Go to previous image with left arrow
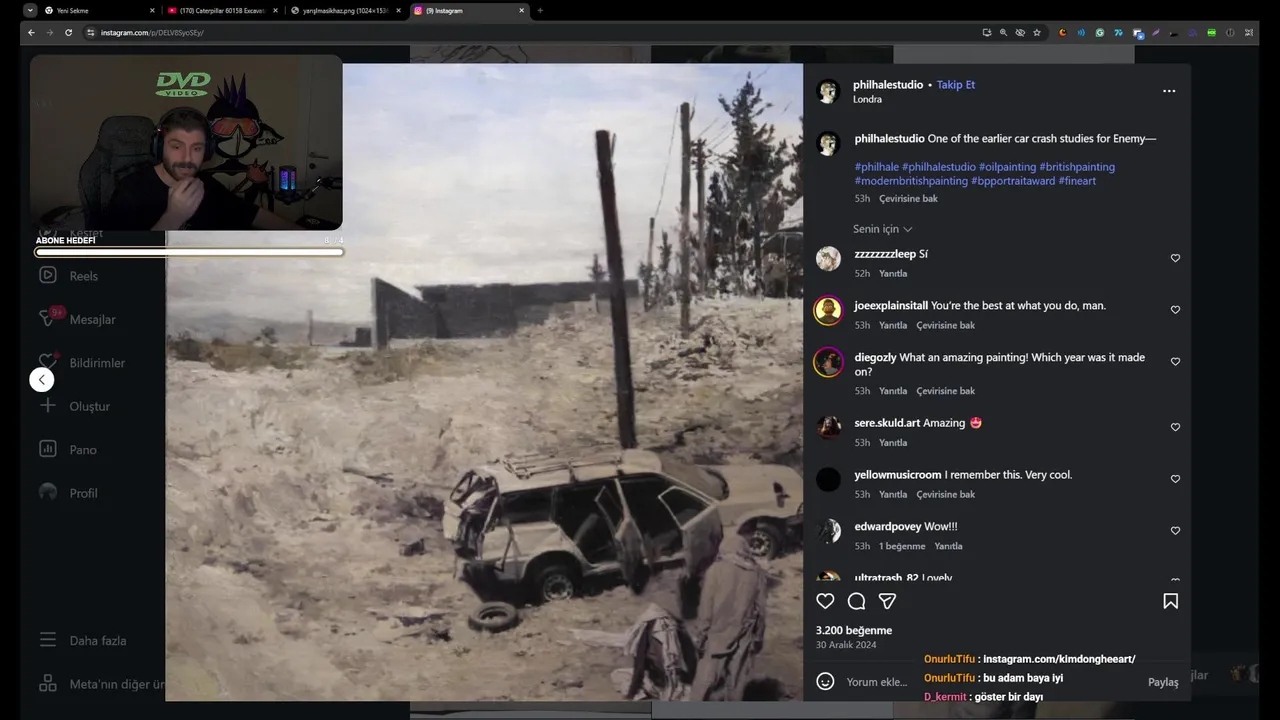The image size is (1280, 720). [41, 379]
